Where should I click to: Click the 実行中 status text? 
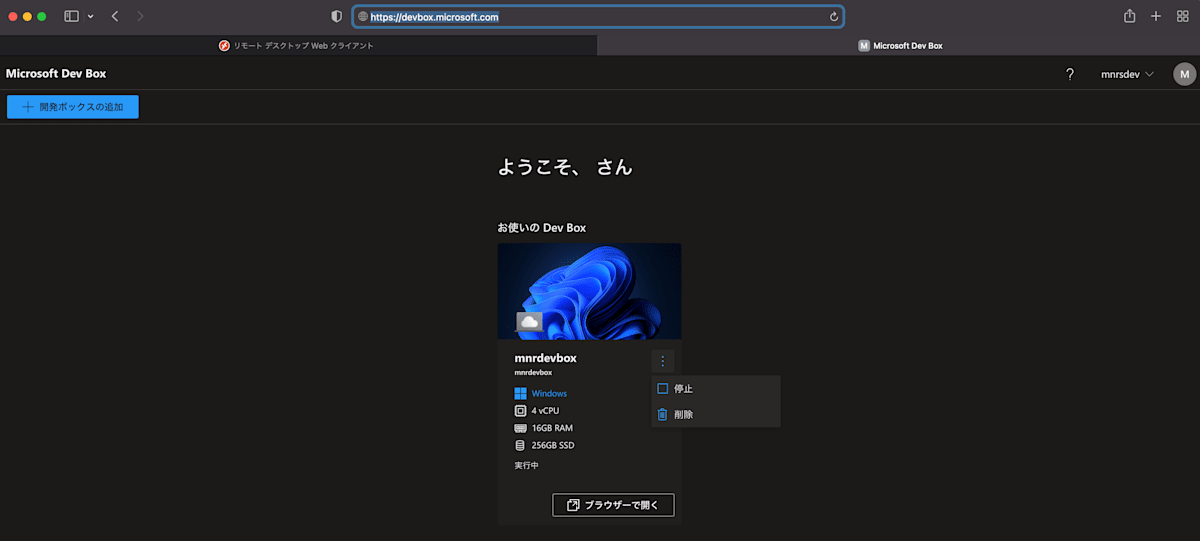526,465
